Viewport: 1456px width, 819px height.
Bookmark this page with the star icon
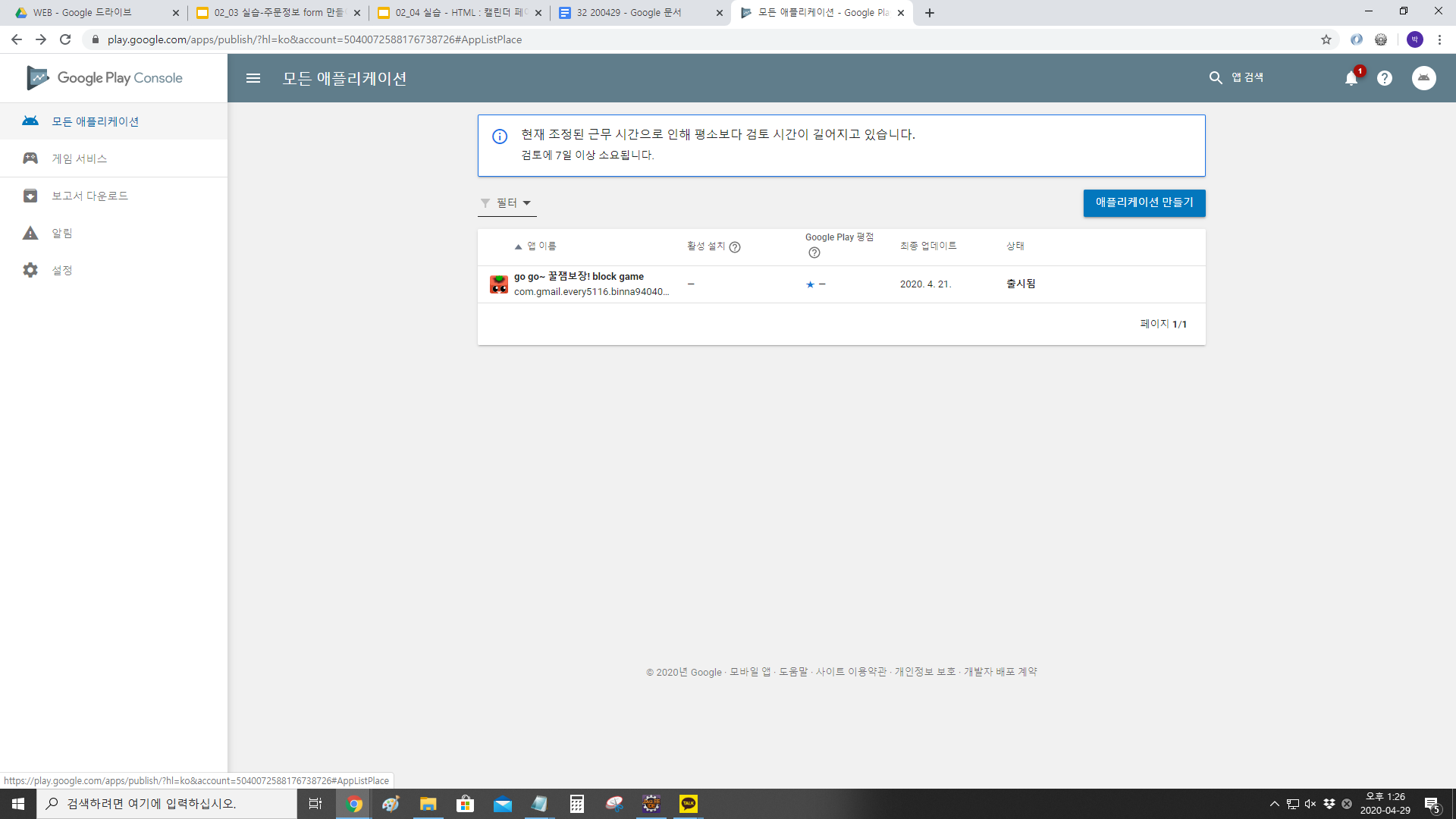(1326, 39)
